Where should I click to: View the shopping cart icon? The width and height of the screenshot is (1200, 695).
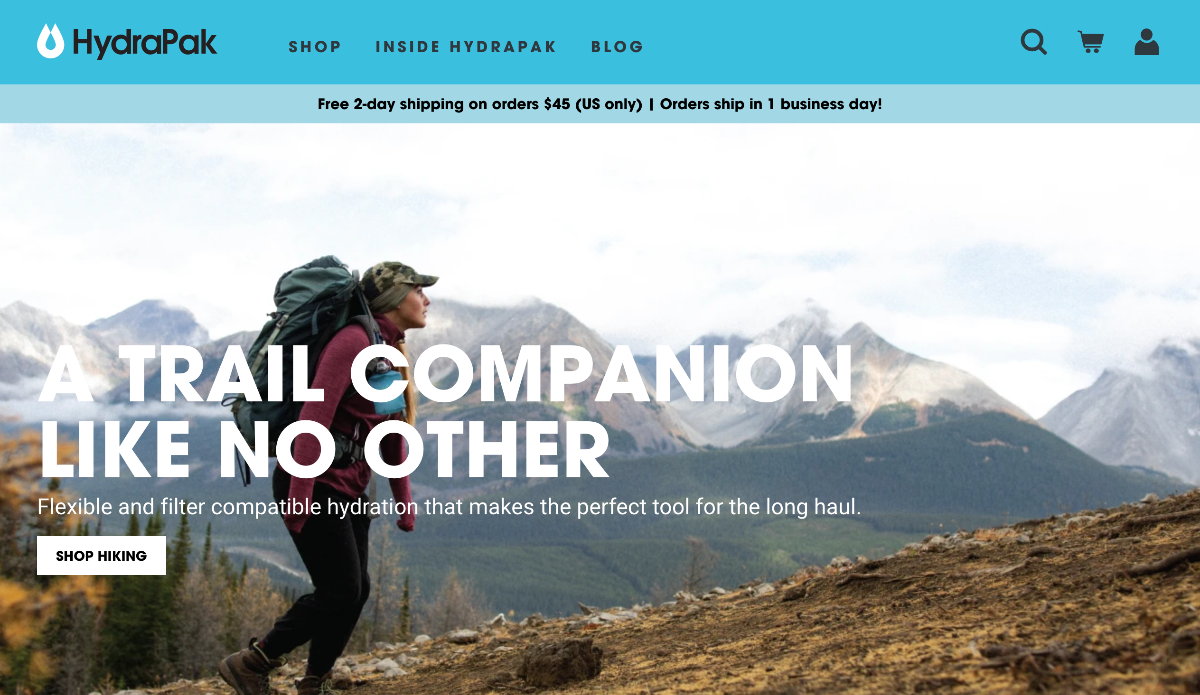point(1090,42)
